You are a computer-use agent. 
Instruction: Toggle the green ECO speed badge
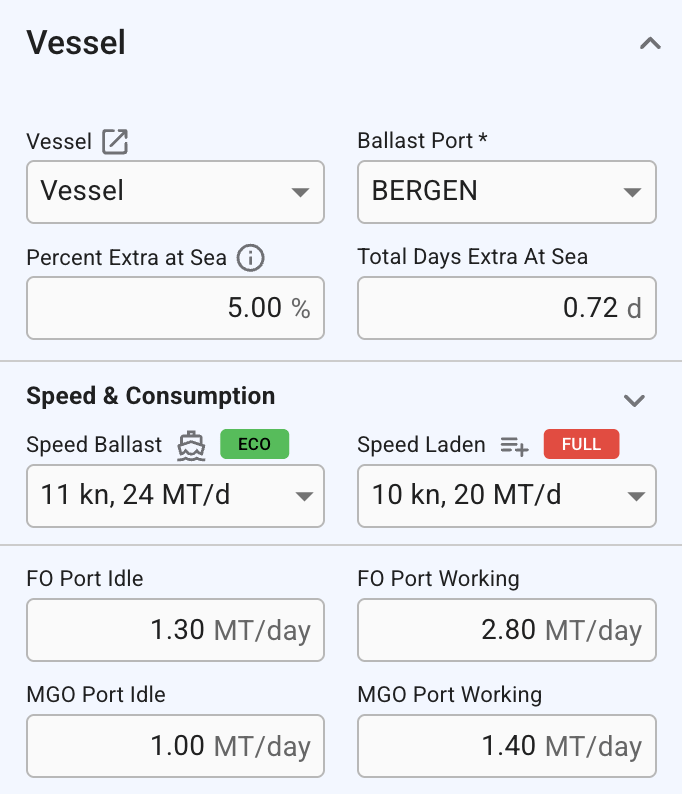click(255, 444)
